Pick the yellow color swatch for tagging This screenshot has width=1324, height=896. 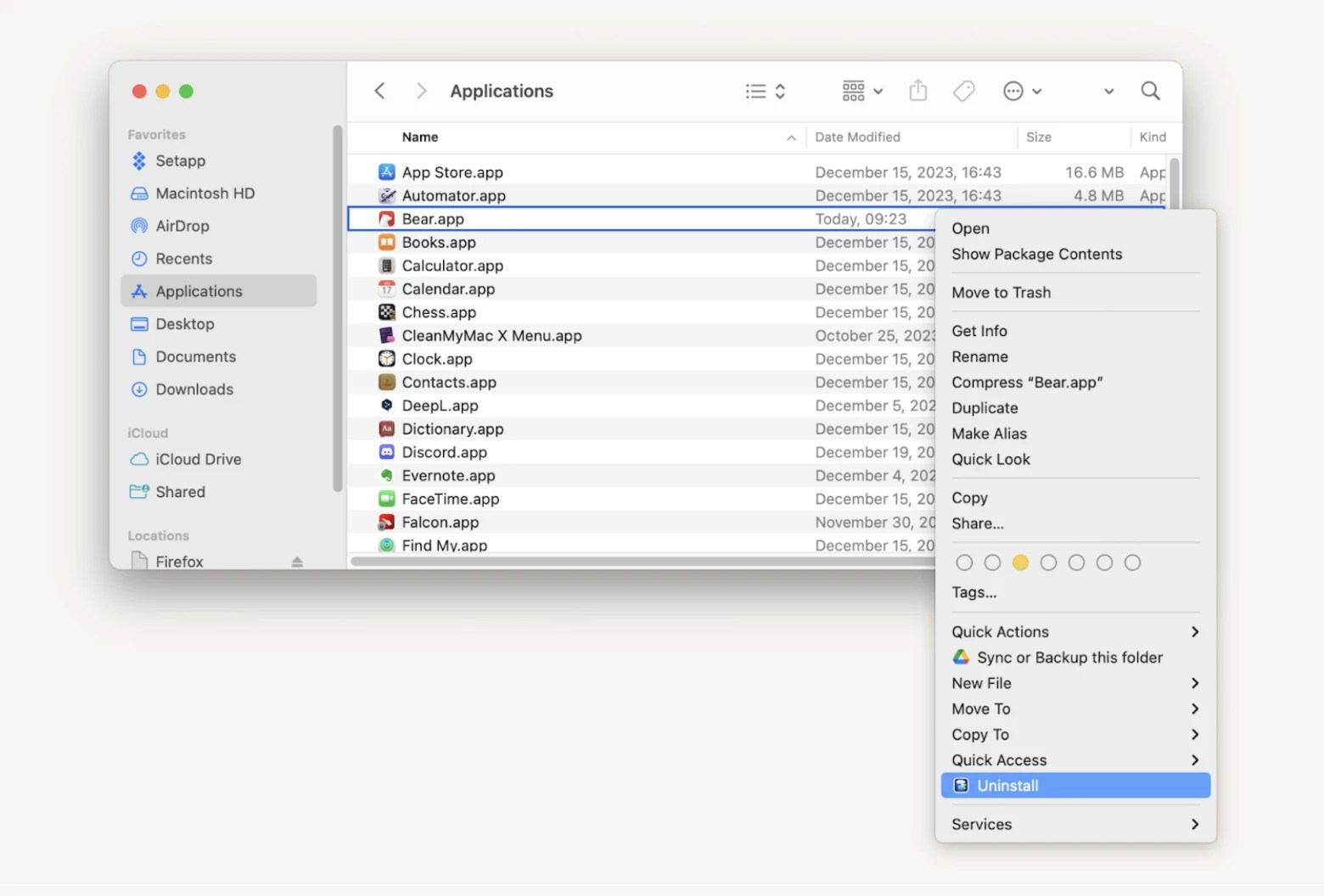(x=1020, y=562)
